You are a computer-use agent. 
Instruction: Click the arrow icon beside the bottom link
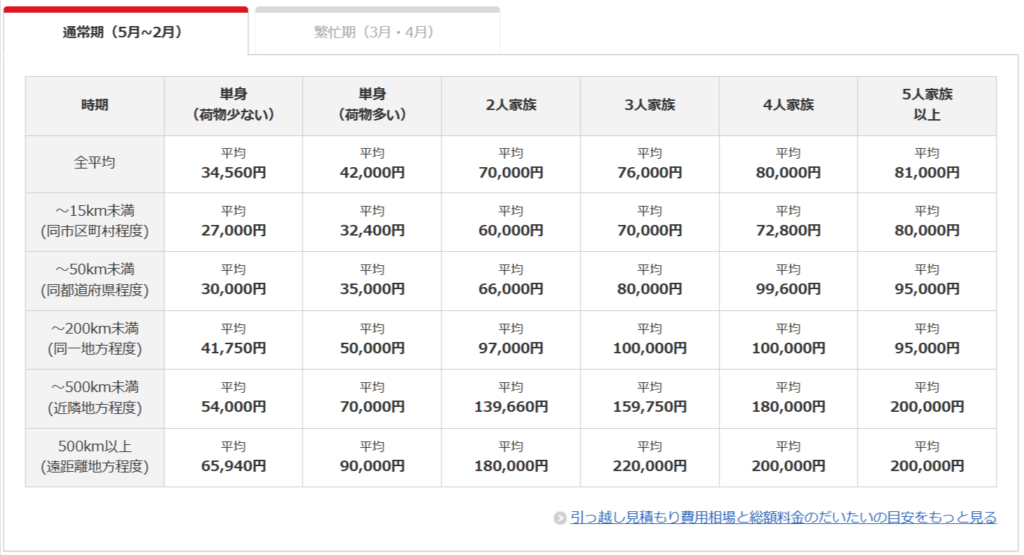coord(560,518)
